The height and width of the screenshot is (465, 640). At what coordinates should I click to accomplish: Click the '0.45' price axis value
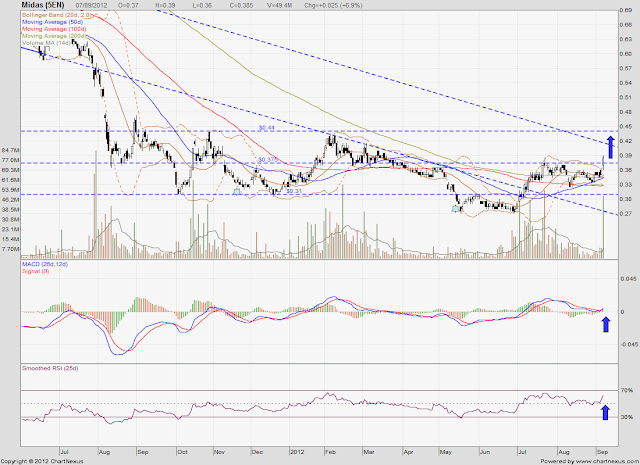tap(626, 127)
